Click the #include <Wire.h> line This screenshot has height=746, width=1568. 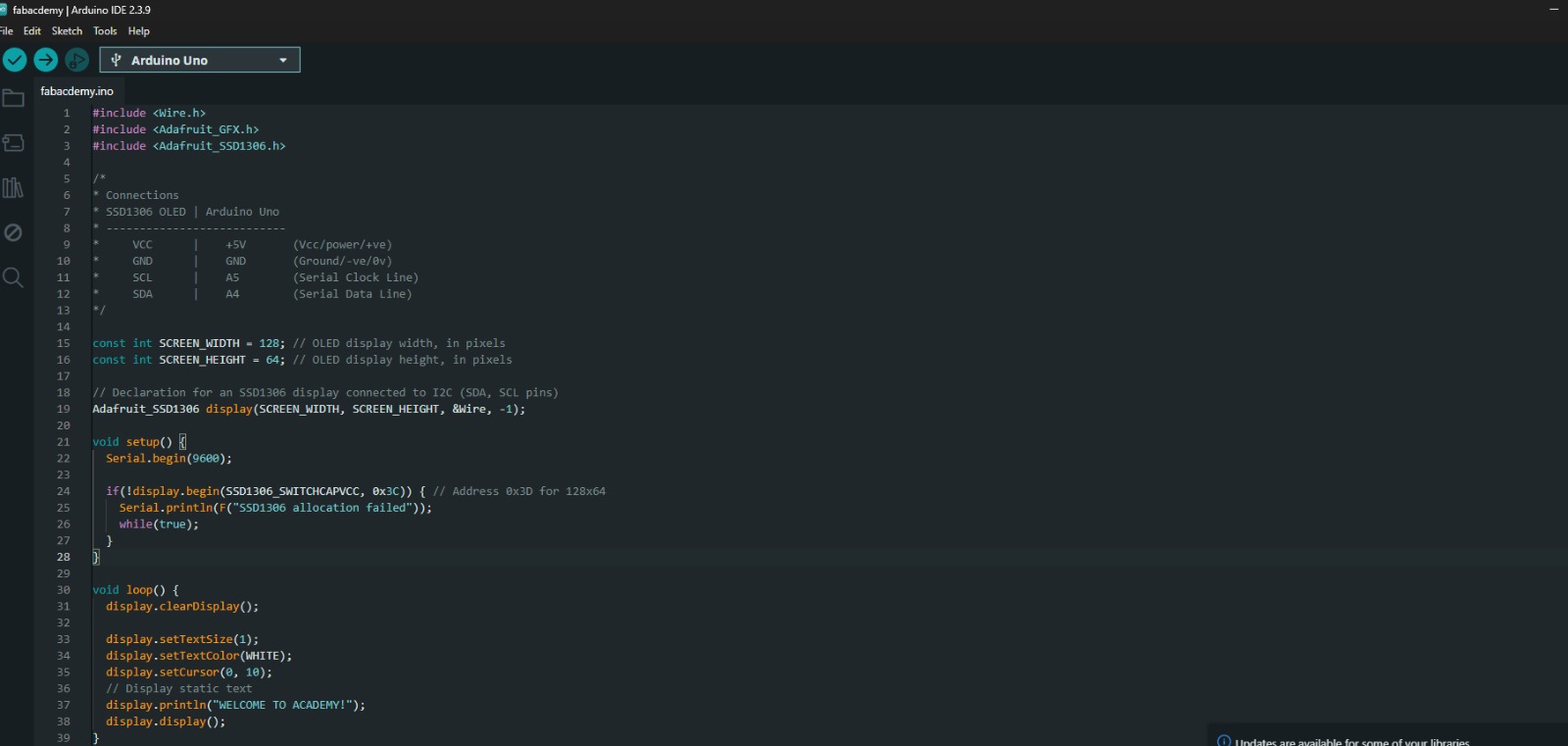[x=149, y=113]
